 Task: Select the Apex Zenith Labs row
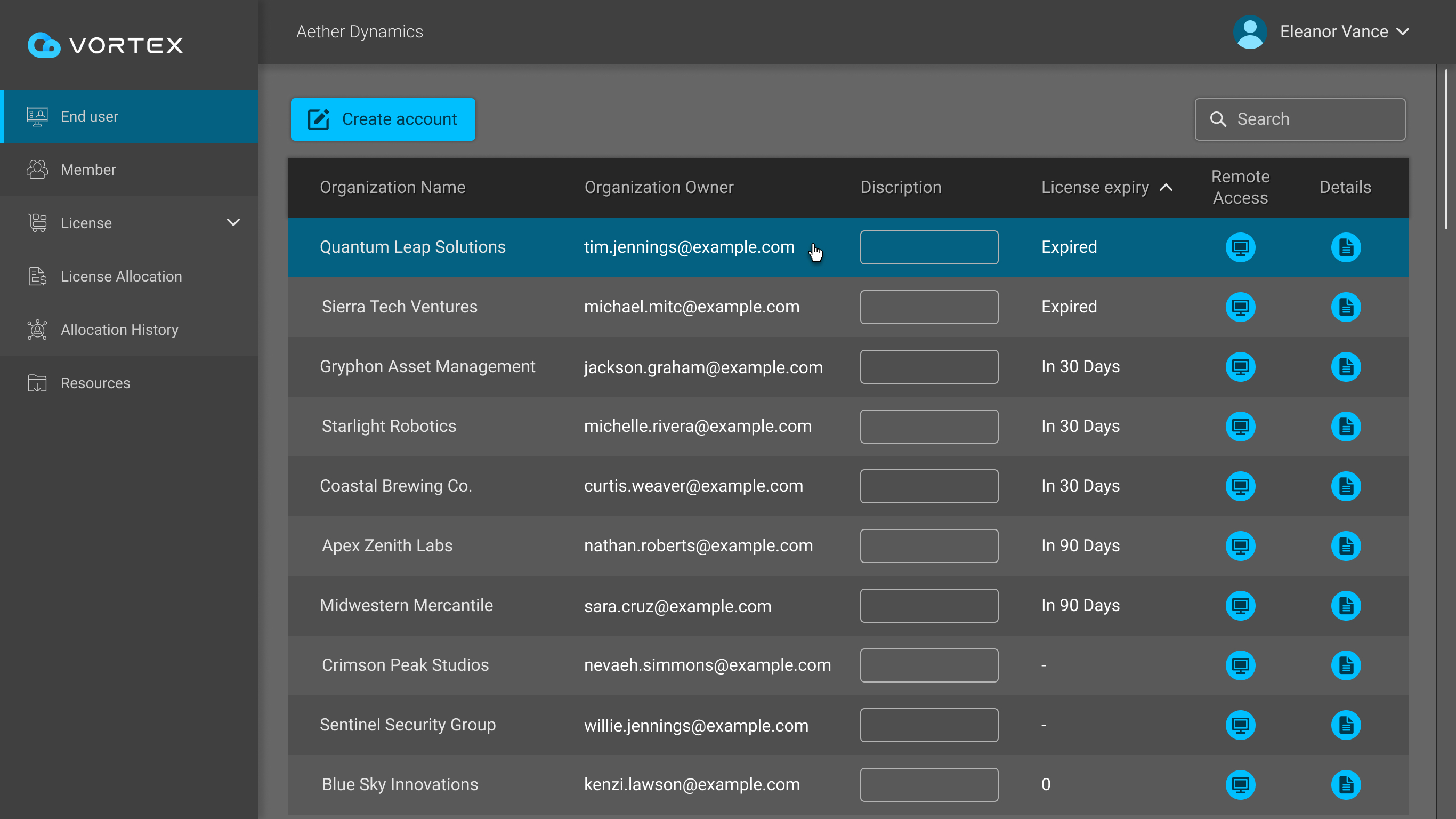pyautogui.click(x=386, y=545)
